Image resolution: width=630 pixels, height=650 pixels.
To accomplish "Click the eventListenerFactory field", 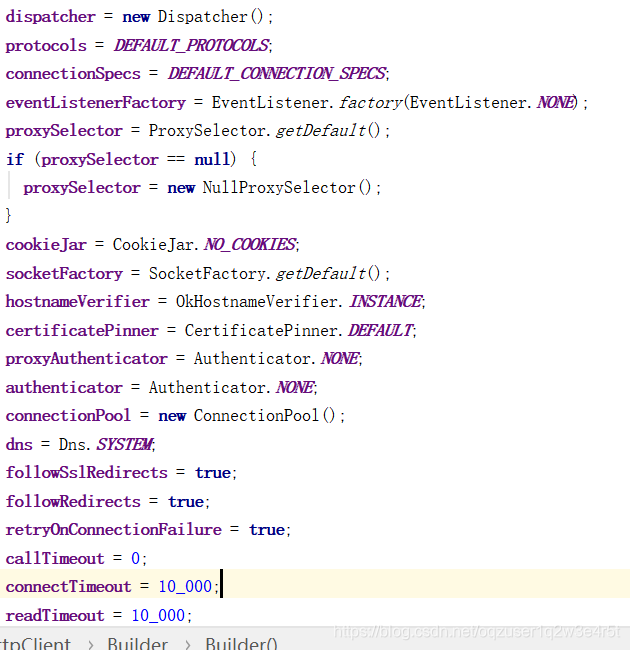I will pyautogui.click(x=96, y=102).
